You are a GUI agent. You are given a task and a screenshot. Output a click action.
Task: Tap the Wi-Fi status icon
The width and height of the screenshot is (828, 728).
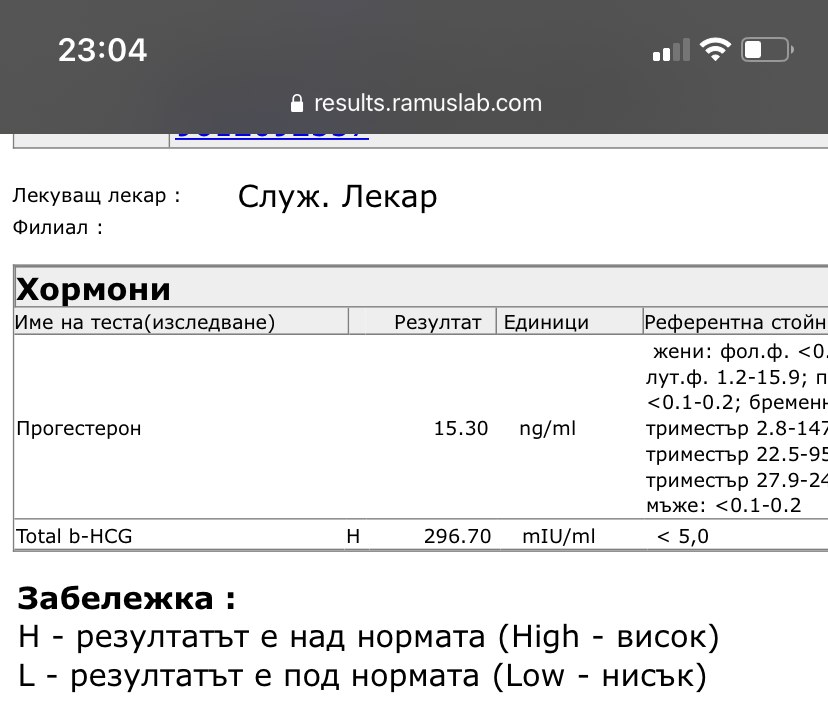click(716, 50)
